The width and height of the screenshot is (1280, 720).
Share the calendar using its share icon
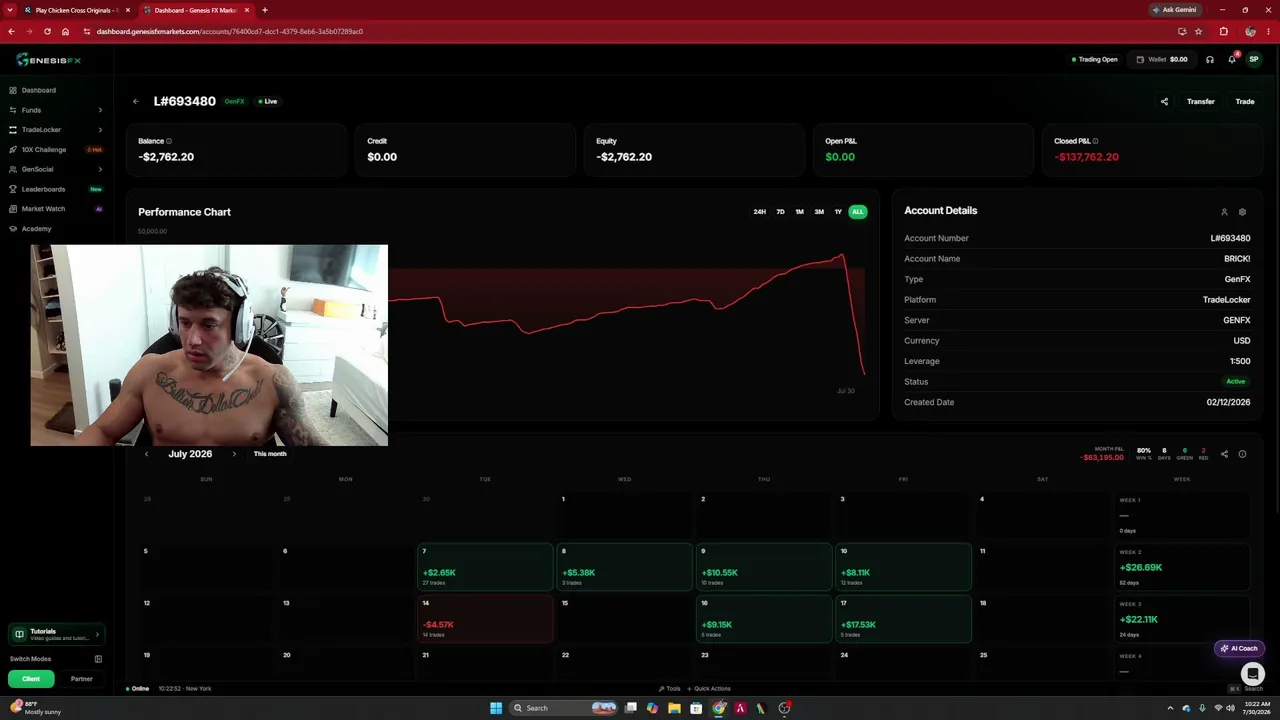click(1224, 454)
